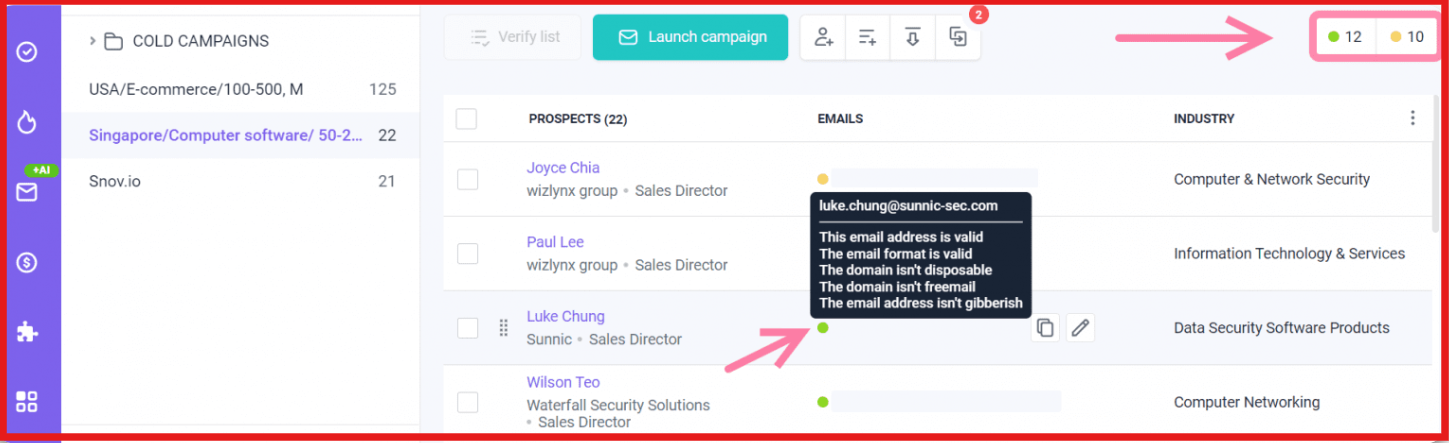Screen dimensions: 1449x443
Task: Open the flame warm-up sidebar icon
Action: pos(27,122)
